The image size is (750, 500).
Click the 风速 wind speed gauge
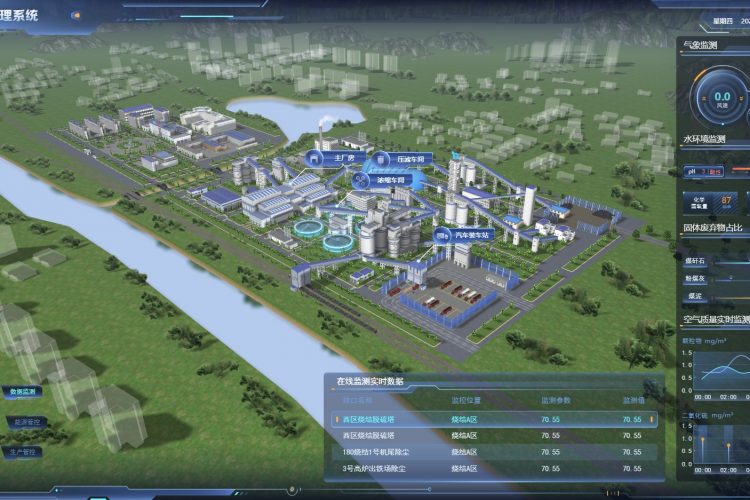722,97
